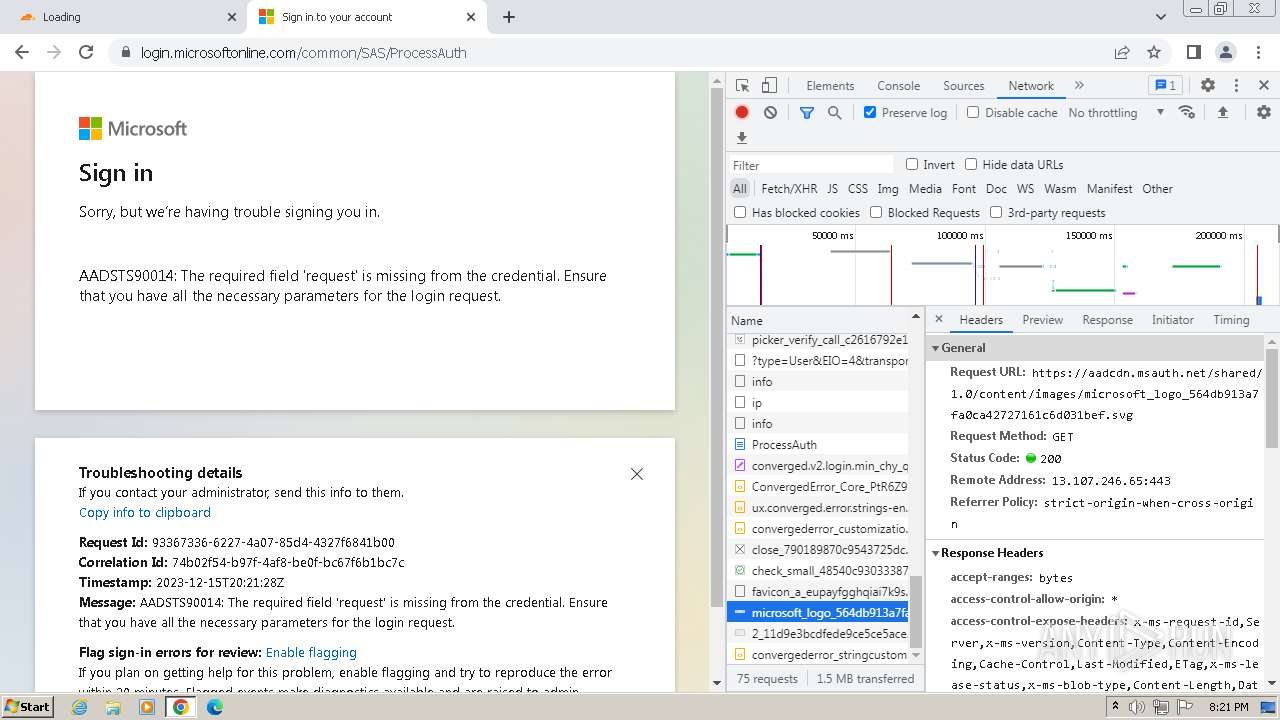The height and width of the screenshot is (720, 1280).
Task: View site information lock icon
Action: [125, 53]
